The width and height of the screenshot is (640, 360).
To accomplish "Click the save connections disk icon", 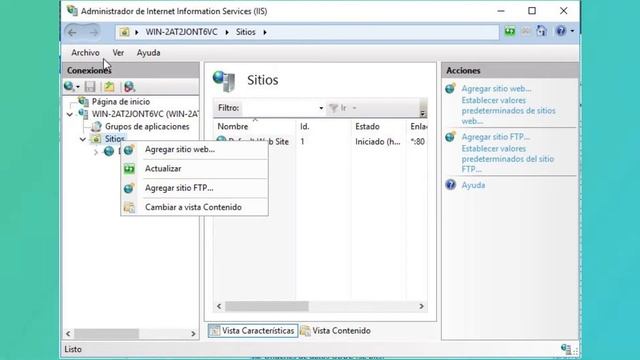I will (x=90, y=86).
